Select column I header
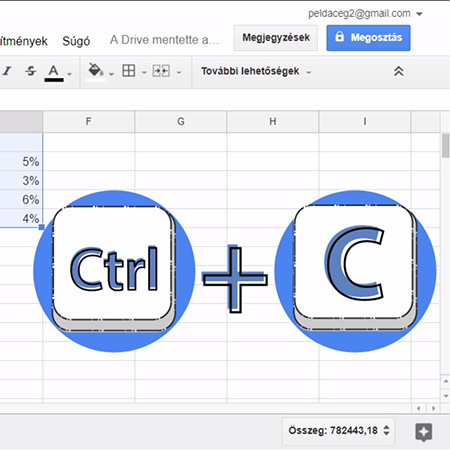Viewport: 450px width, 450px height. 365,121
